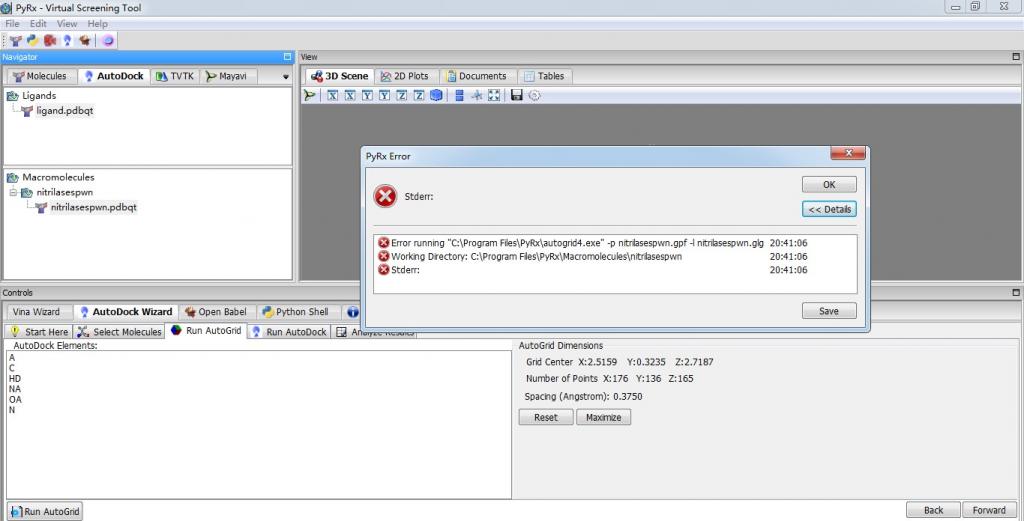Go to the Start Here step
1024x521 pixels.
tap(40, 332)
